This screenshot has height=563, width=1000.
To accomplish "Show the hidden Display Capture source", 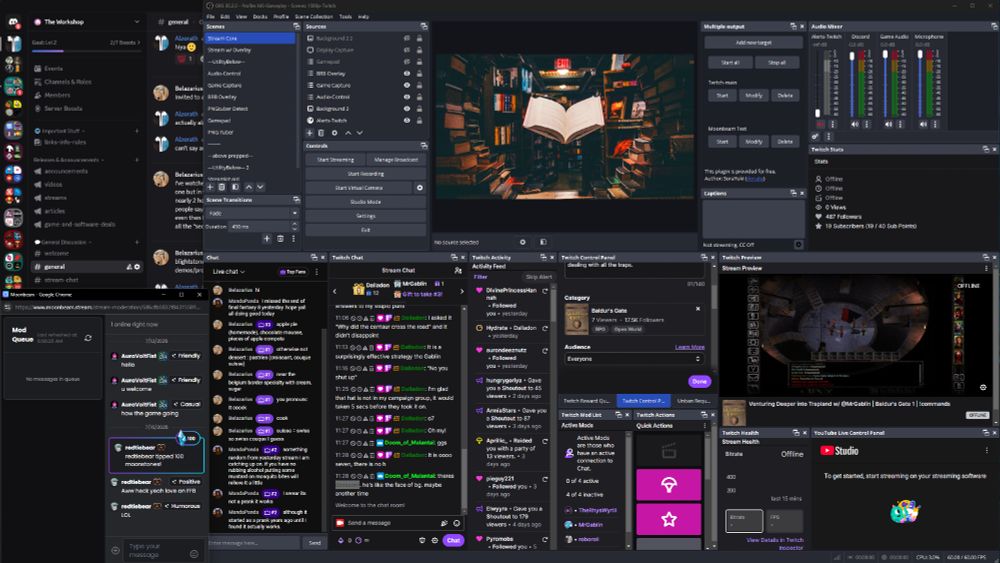I will coord(407,50).
